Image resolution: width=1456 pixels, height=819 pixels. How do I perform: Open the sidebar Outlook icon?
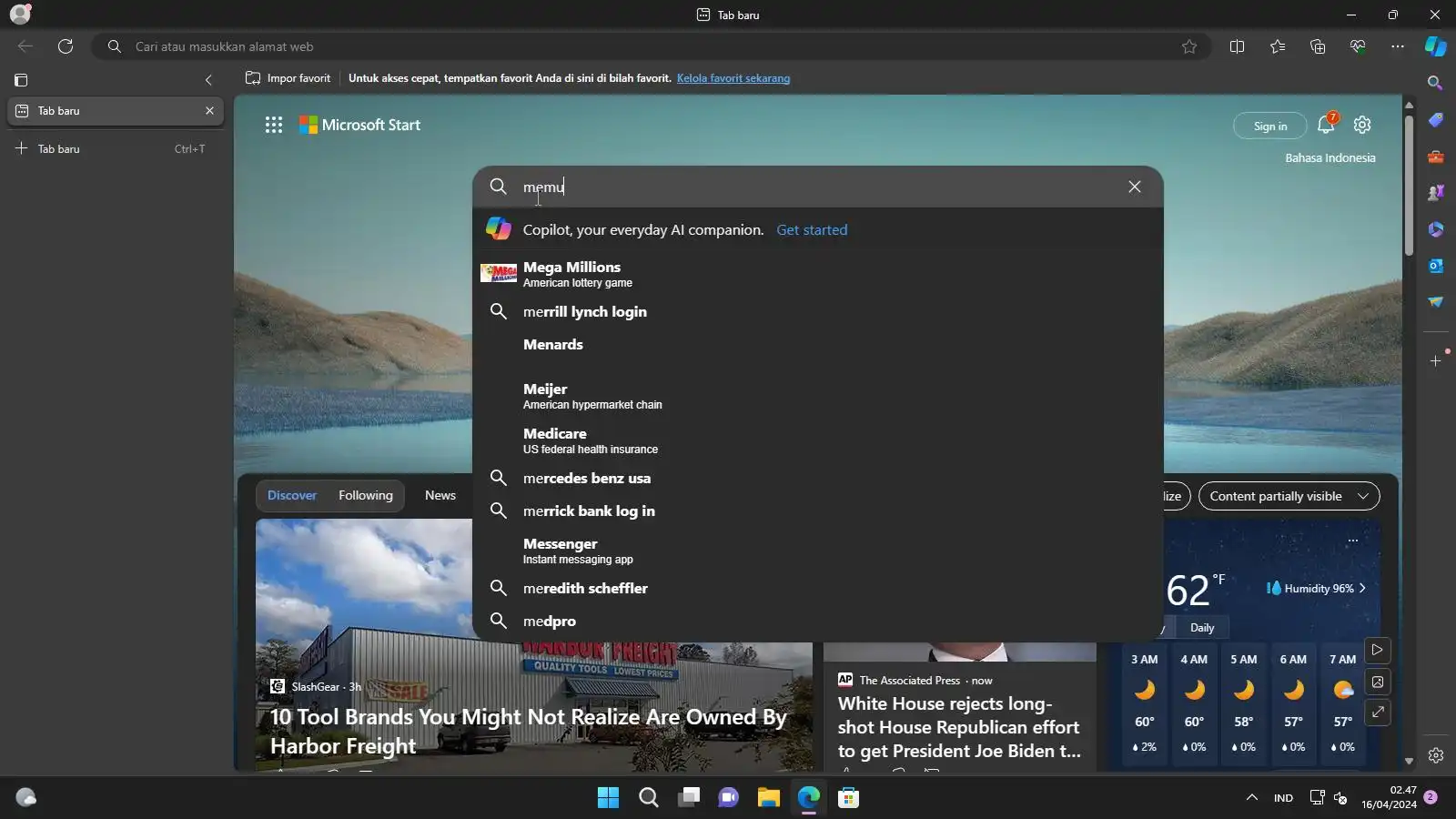[x=1435, y=266]
